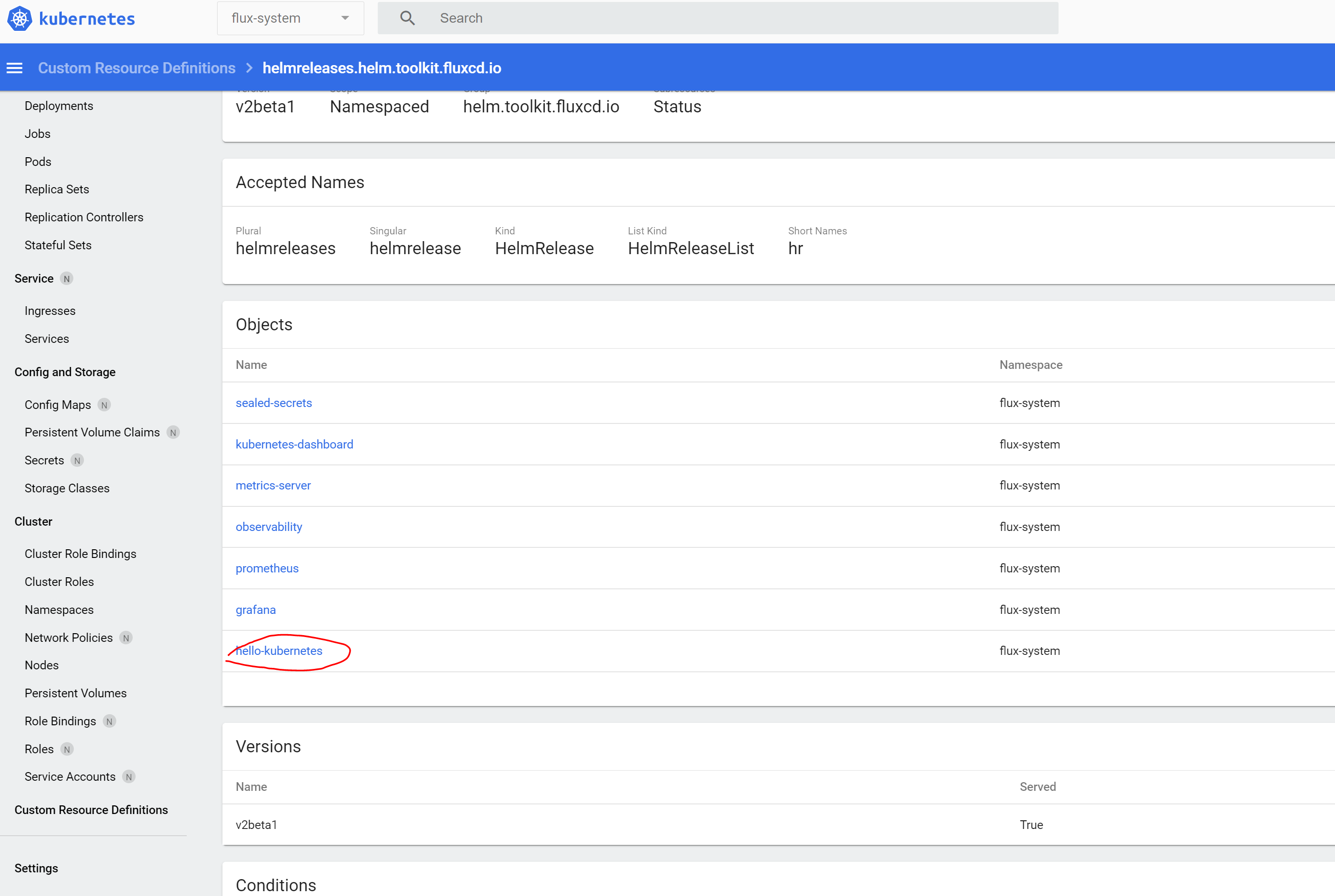Open Cluster Roles in the sidebar
This screenshot has width=1335, height=896.
pos(59,582)
